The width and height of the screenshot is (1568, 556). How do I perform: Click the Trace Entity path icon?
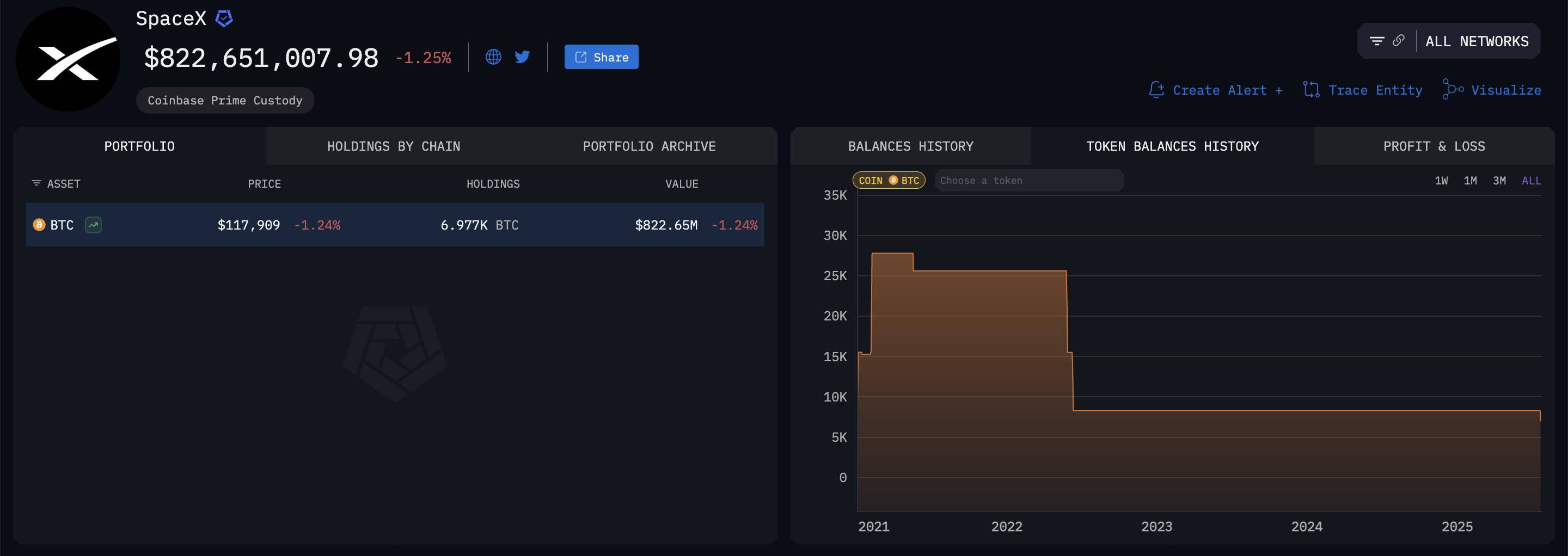pyautogui.click(x=1312, y=89)
